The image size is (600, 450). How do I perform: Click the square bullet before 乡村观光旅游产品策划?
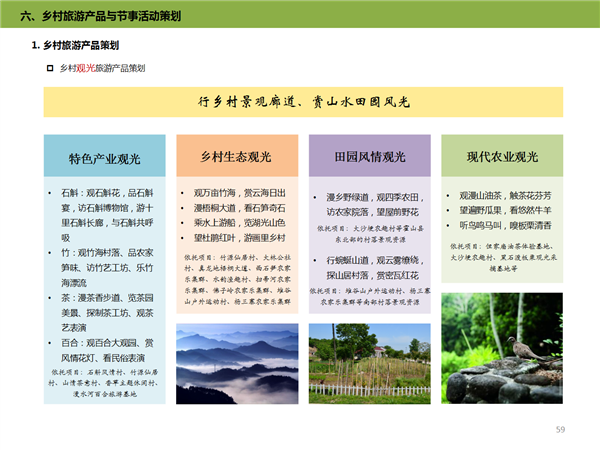click(50, 68)
